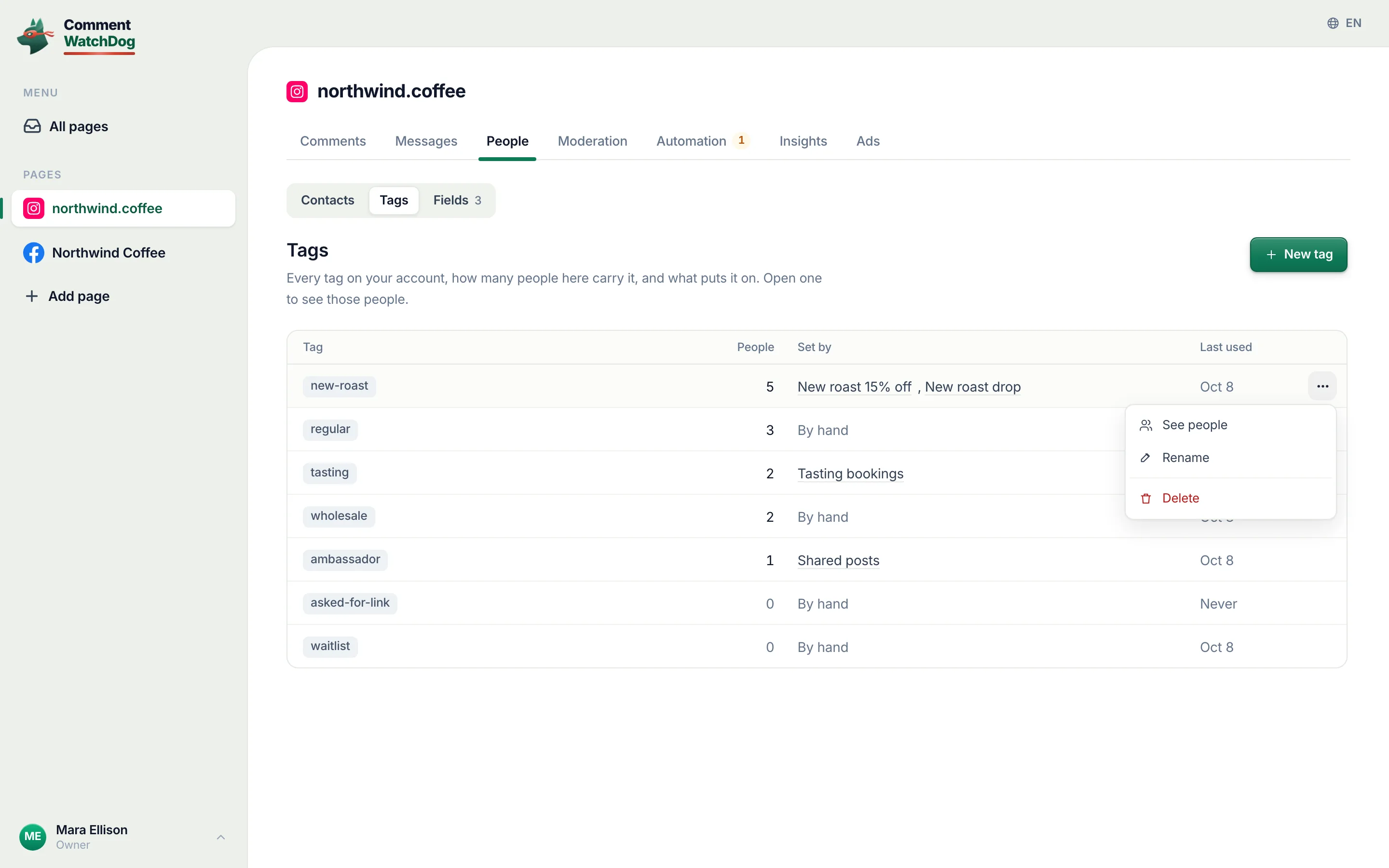Click the People column header
The image size is (1389, 868).
pyautogui.click(x=755, y=347)
